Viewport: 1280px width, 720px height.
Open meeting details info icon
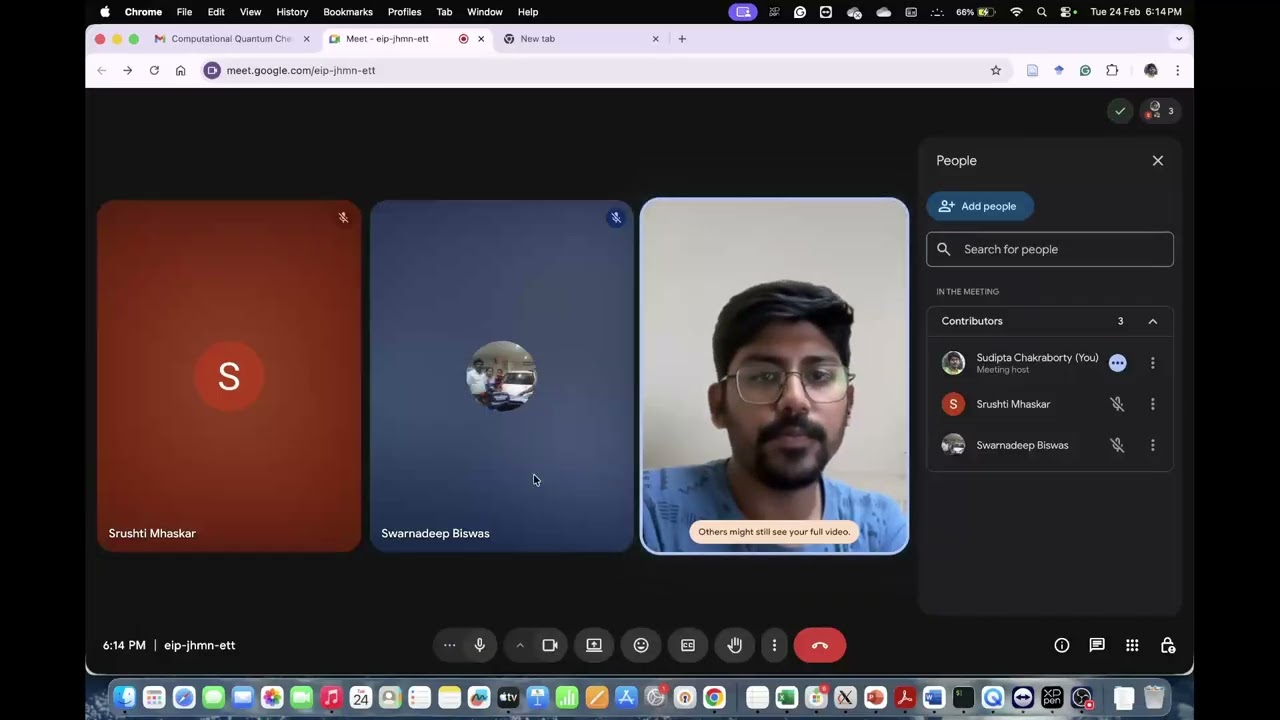coord(1062,645)
